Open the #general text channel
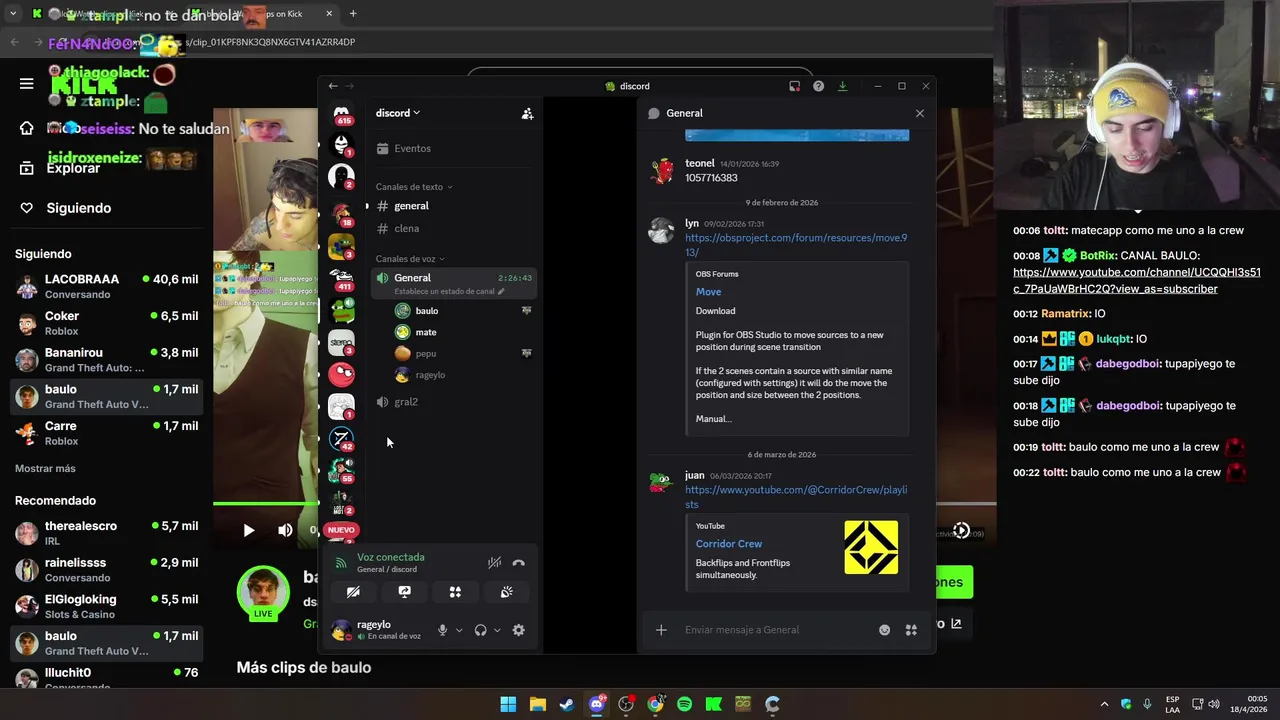1280x720 pixels. [452, 206]
